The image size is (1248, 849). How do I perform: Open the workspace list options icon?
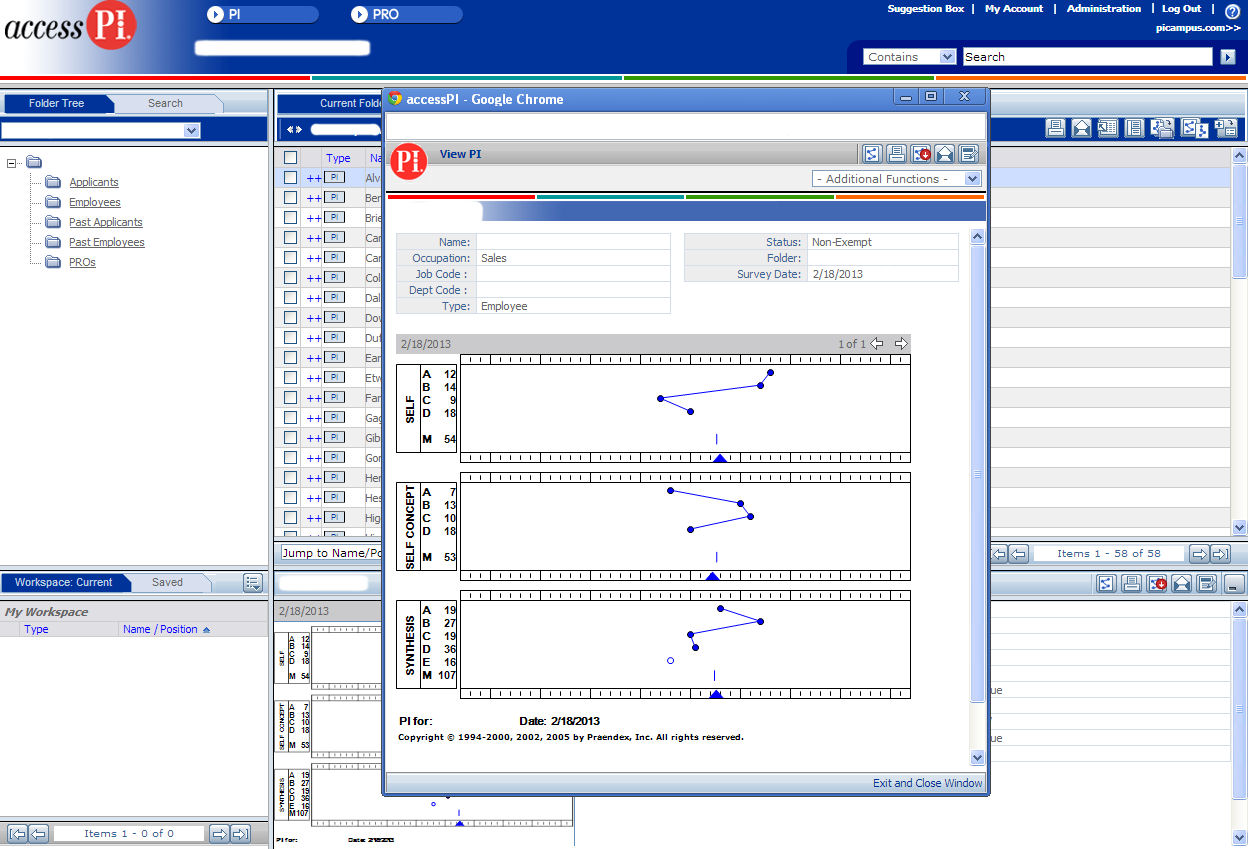coord(253,583)
